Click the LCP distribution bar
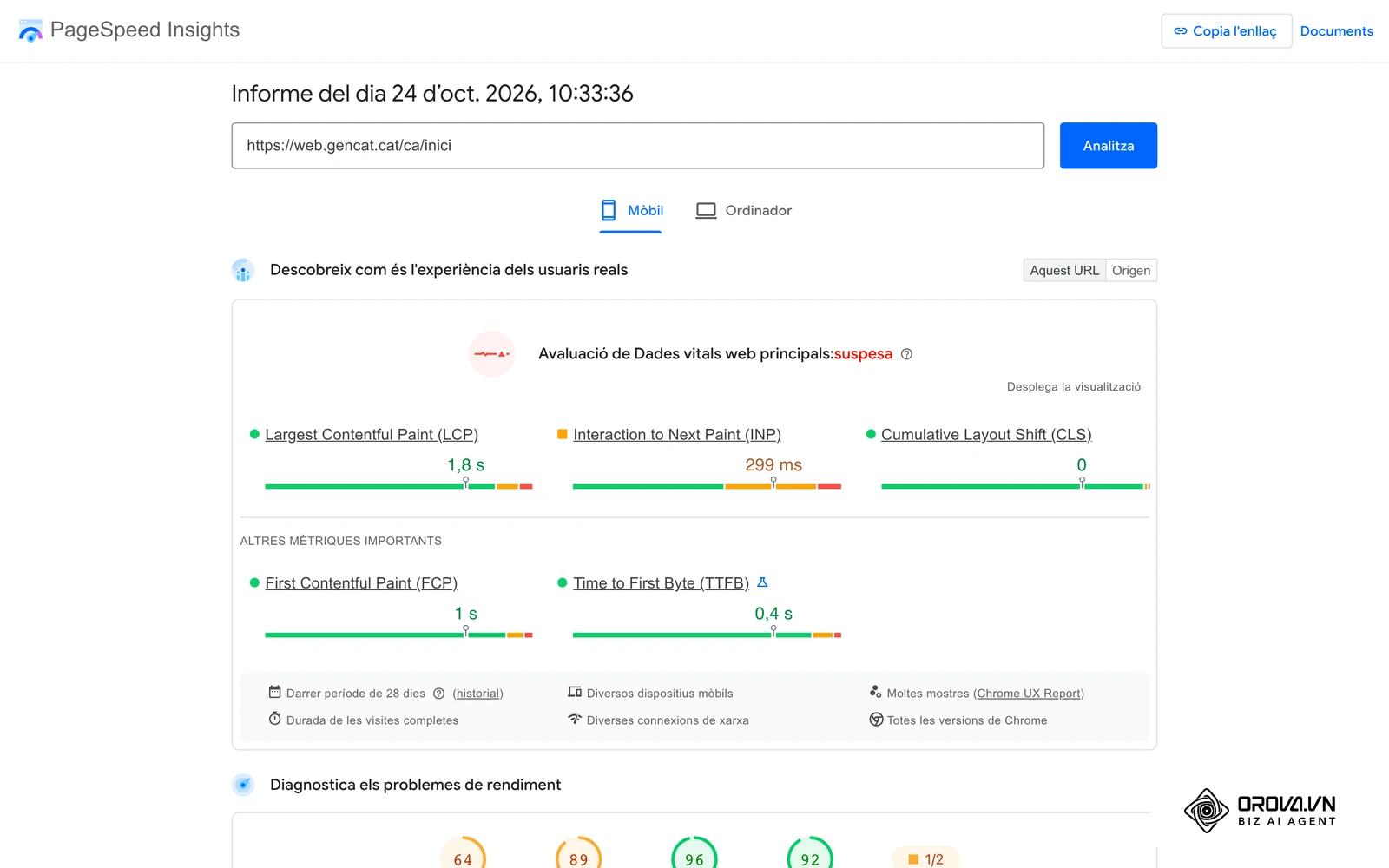This screenshot has height=868, width=1389. 398,487
